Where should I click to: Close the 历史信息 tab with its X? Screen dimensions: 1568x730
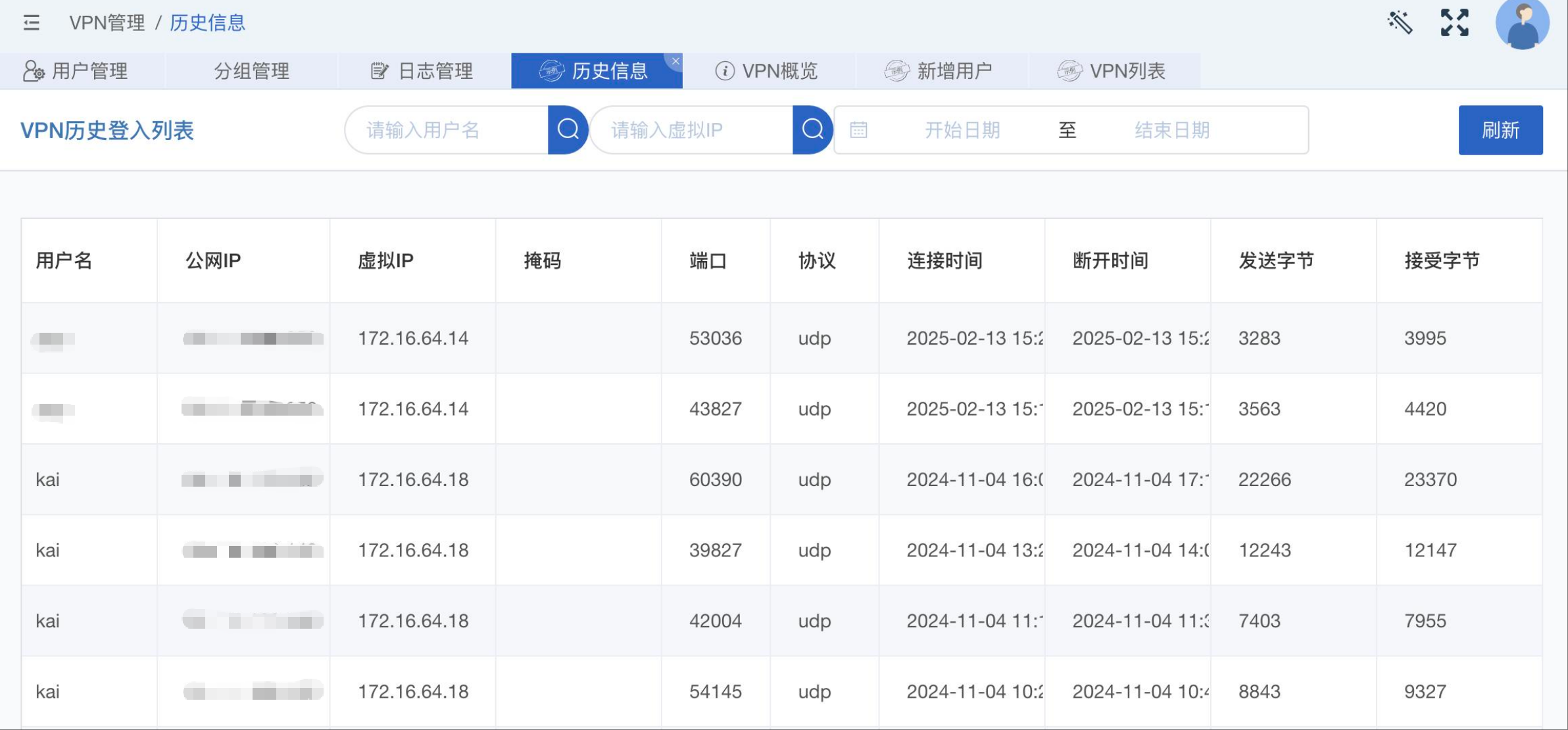click(x=675, y=61)
